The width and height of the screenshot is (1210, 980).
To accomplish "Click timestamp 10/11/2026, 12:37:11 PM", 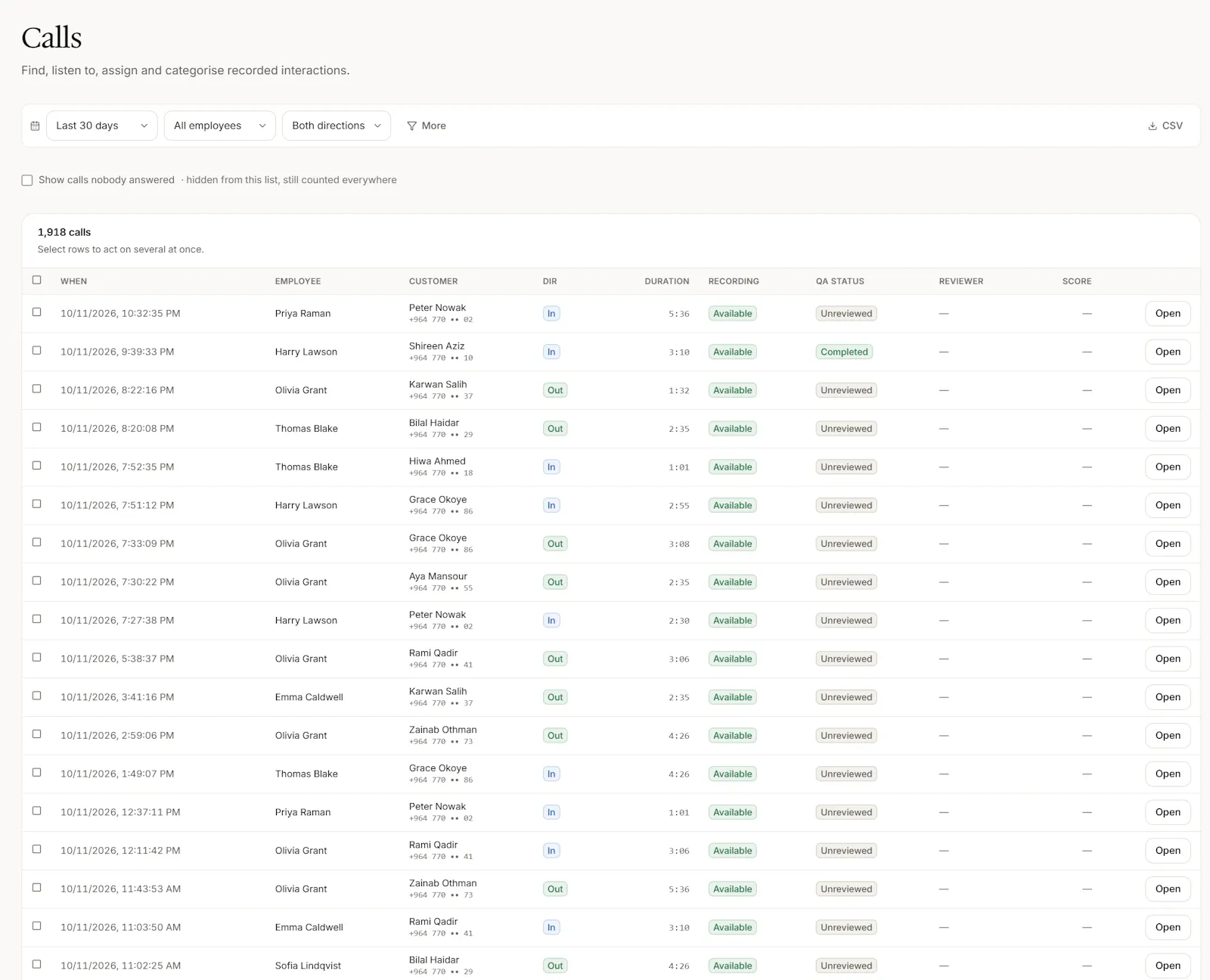I will coord(120,812).
